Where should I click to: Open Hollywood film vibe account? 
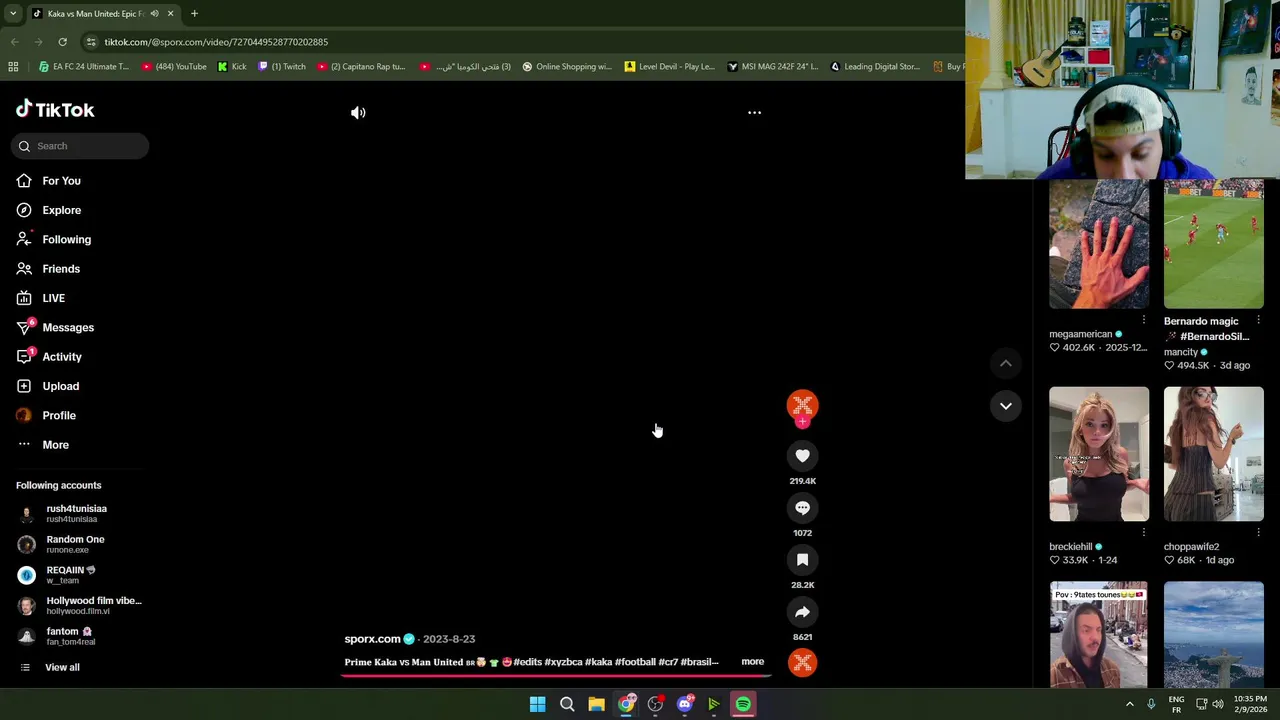(94, 606)
